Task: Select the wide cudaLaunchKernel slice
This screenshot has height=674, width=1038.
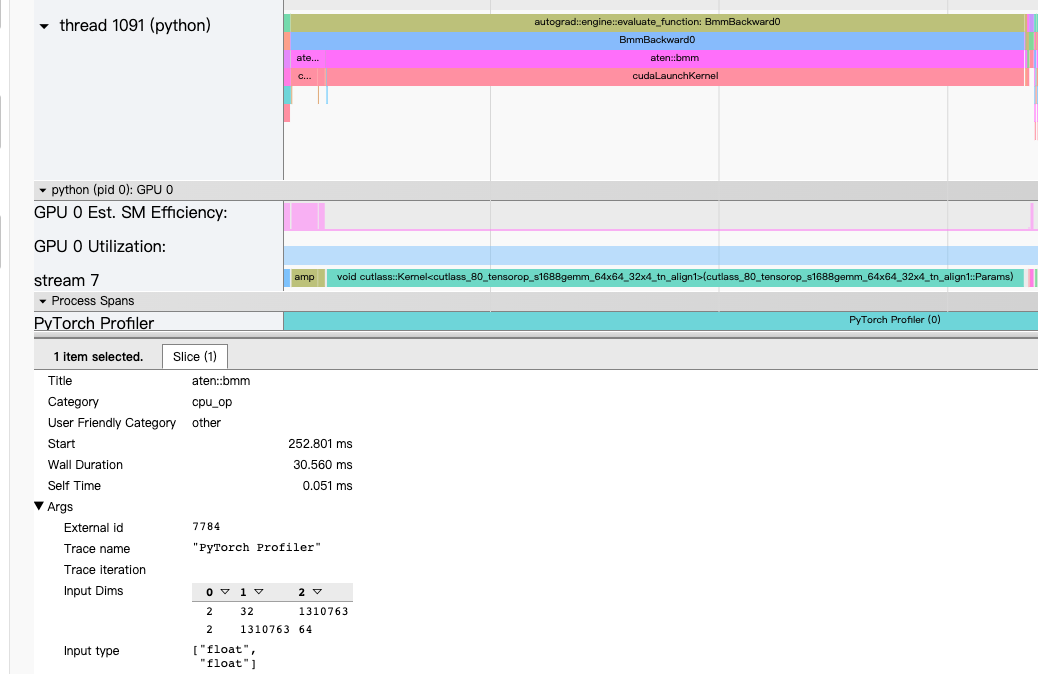Action: pyautogui.click(x=675, y=76)
